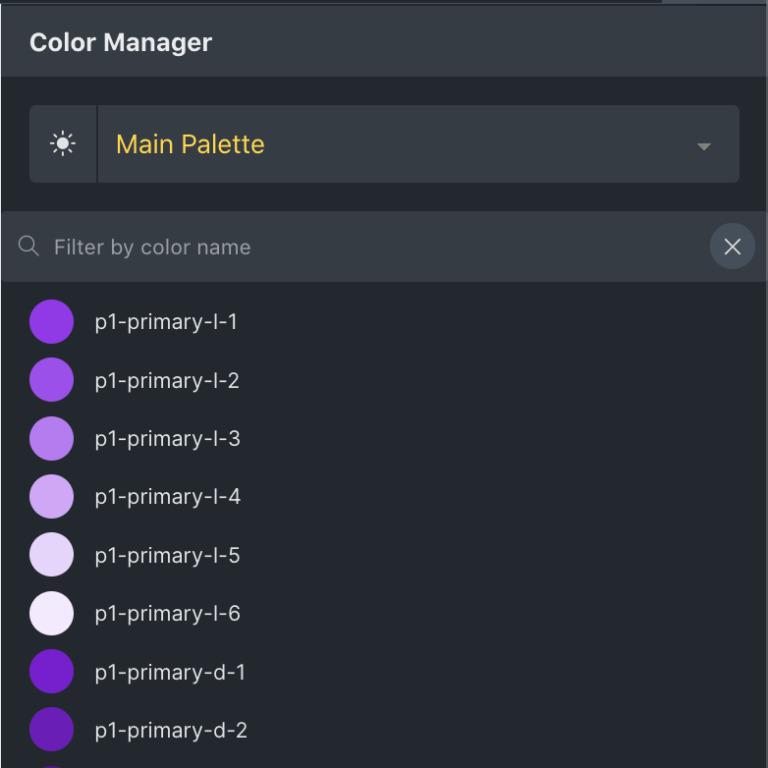This screenshot has height=768, width=768.
Task: Select the p1-primary-l-3 list entry
Action: pyautogui.click(x=167, y=439)
